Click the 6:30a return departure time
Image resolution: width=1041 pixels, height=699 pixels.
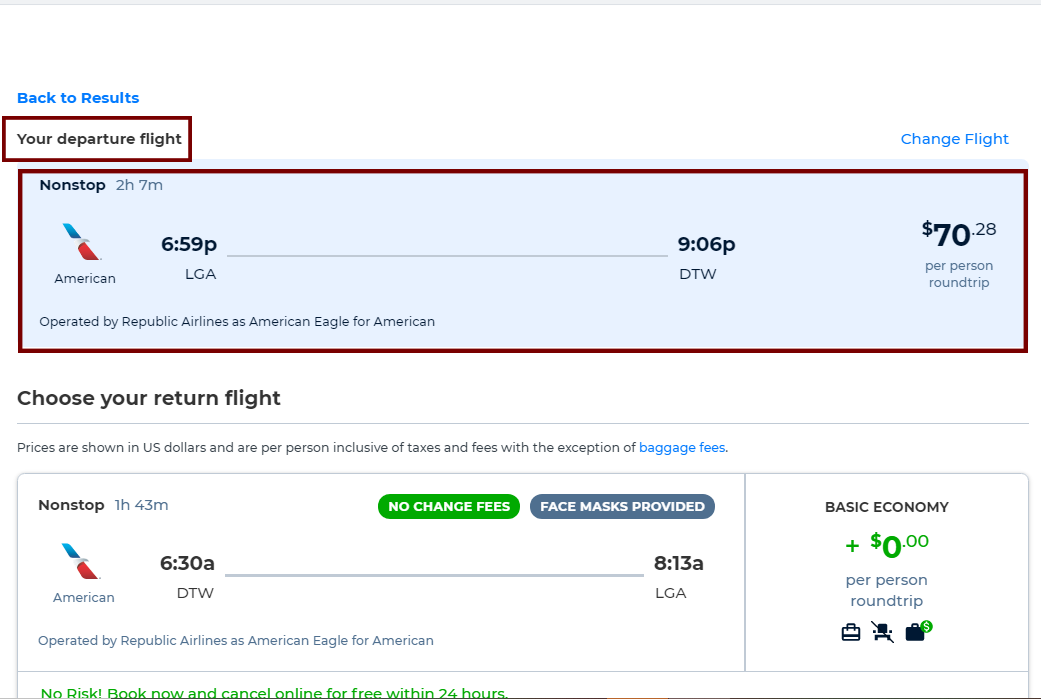click(x=188, y=563)
